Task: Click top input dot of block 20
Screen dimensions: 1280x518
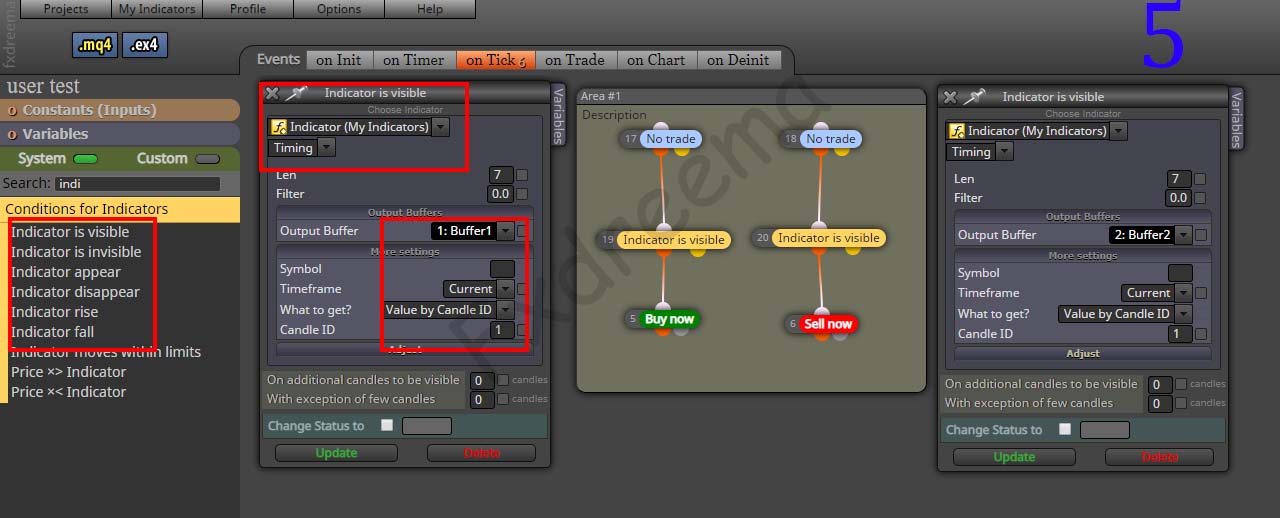Action: (x=820, y=226)
